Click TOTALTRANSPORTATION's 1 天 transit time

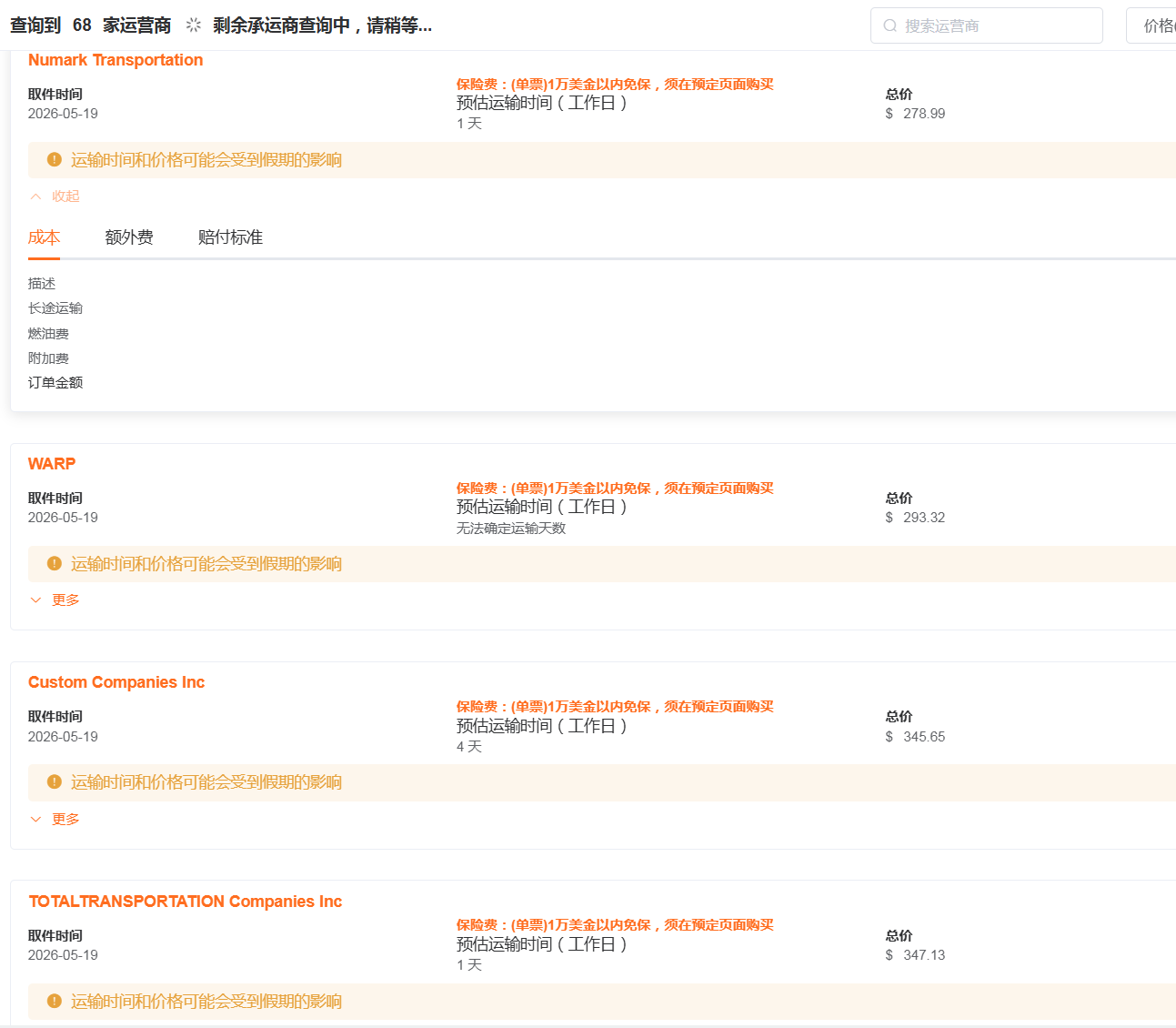(469, 965)
